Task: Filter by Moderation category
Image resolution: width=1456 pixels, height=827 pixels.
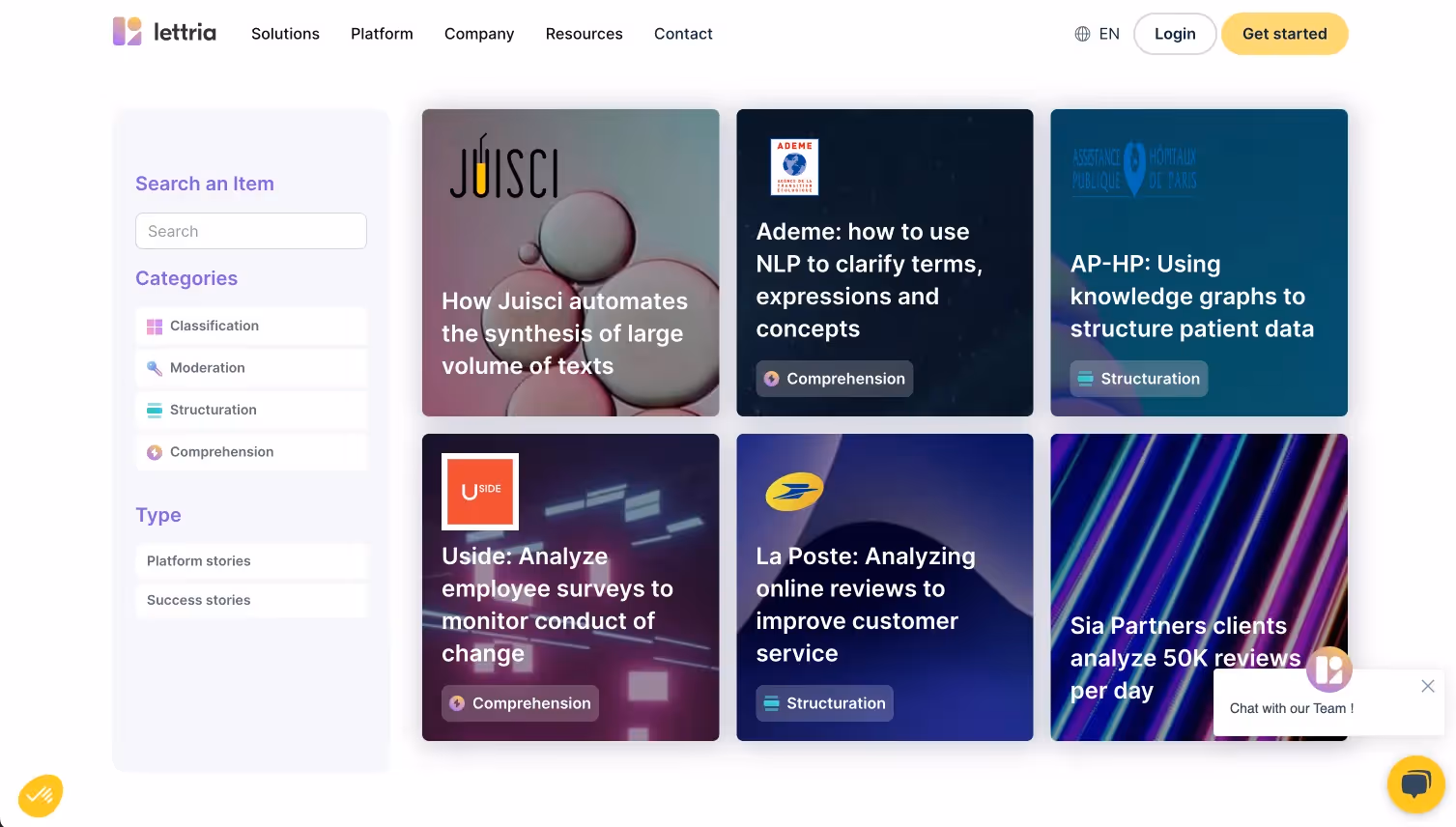Action: coord(251,368)
